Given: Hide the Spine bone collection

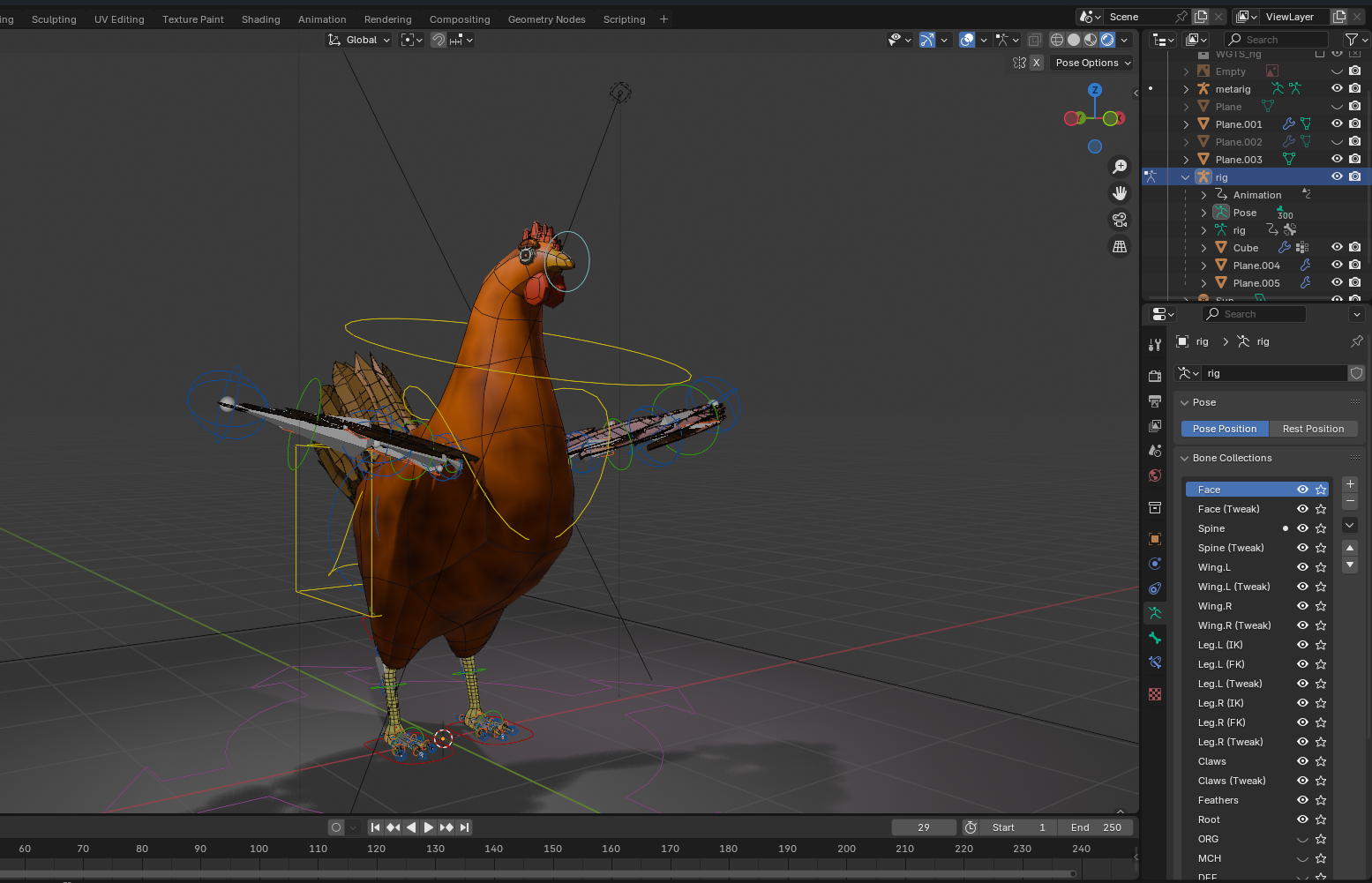Looking at the screenshot, I should point(1302,528).
